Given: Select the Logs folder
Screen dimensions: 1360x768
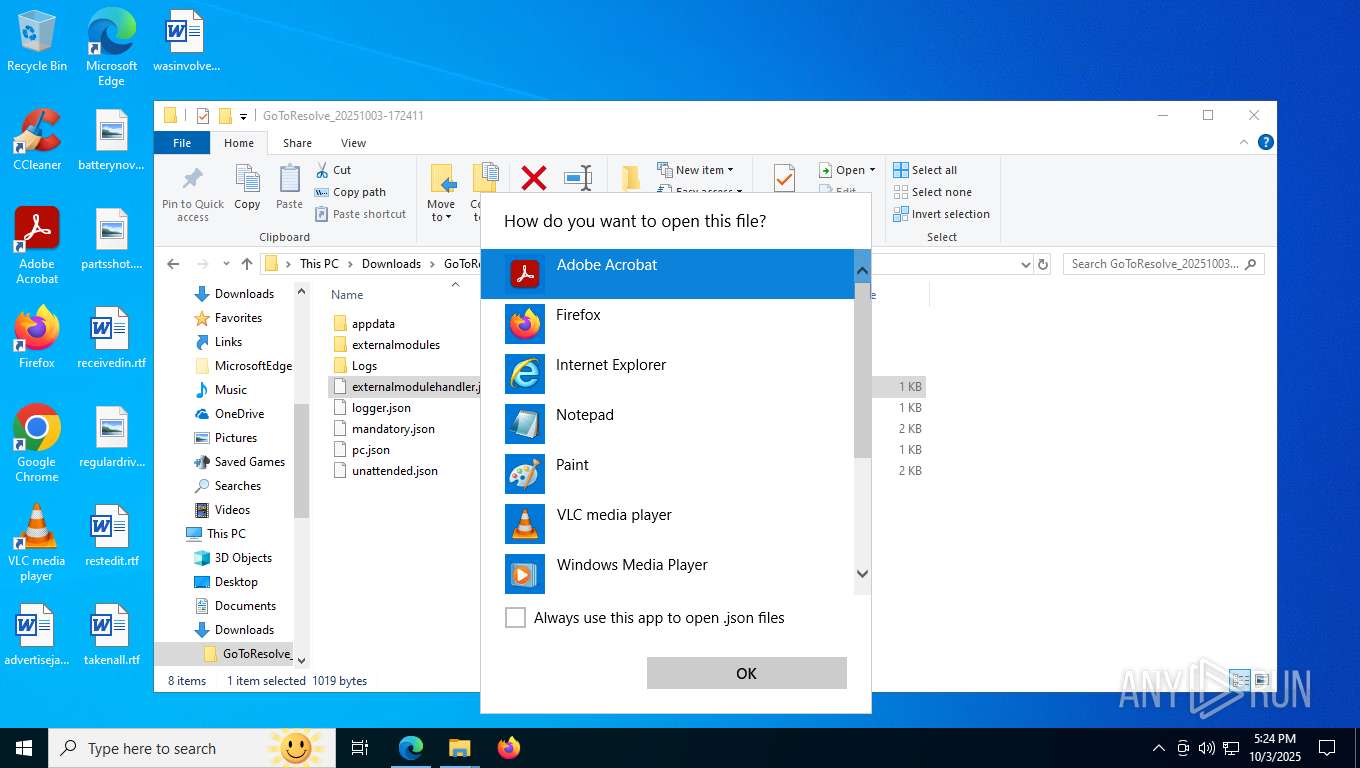Looking at the screenshot, I should 364,366.
